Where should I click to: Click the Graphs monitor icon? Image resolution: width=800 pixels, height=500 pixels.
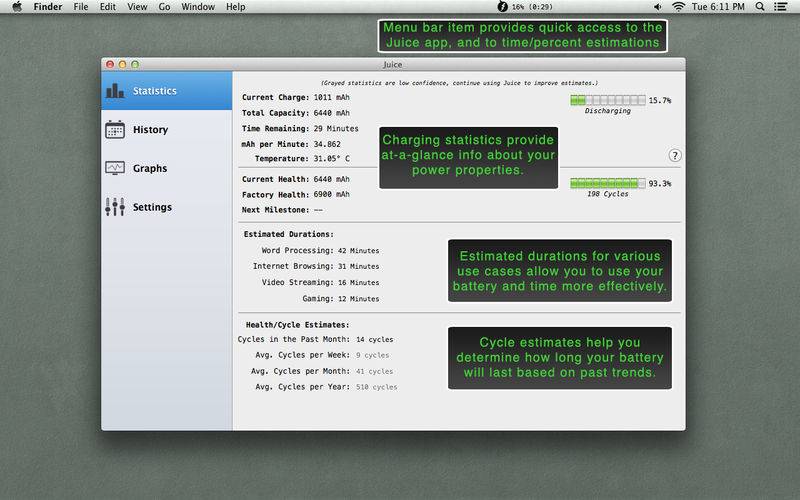[x=115, y=168]
